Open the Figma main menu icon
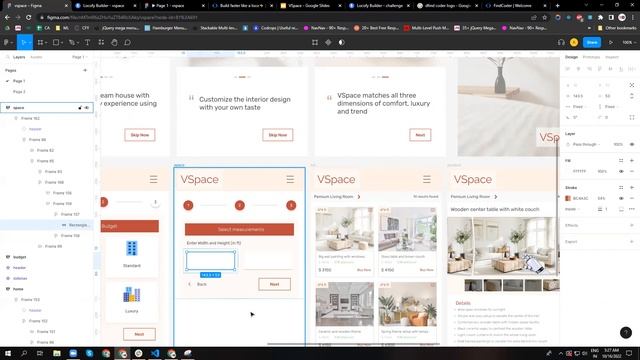640x360 pixels. (x=7, y=42)
